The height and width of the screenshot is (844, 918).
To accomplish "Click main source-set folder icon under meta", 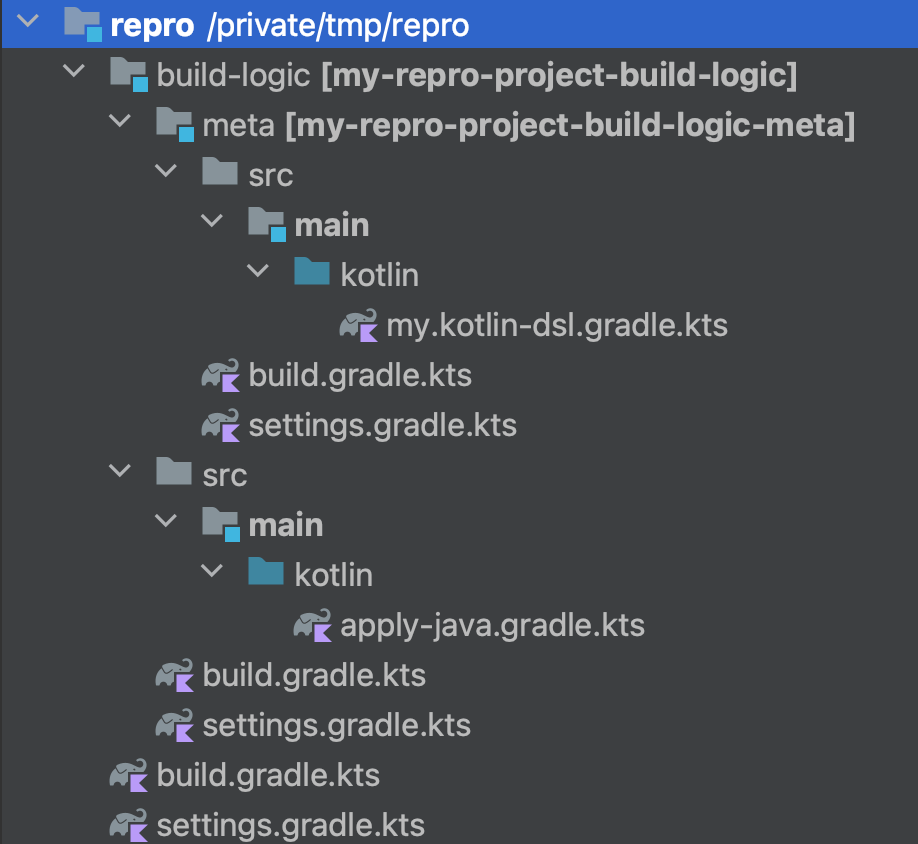I will [x=267, y=225].
